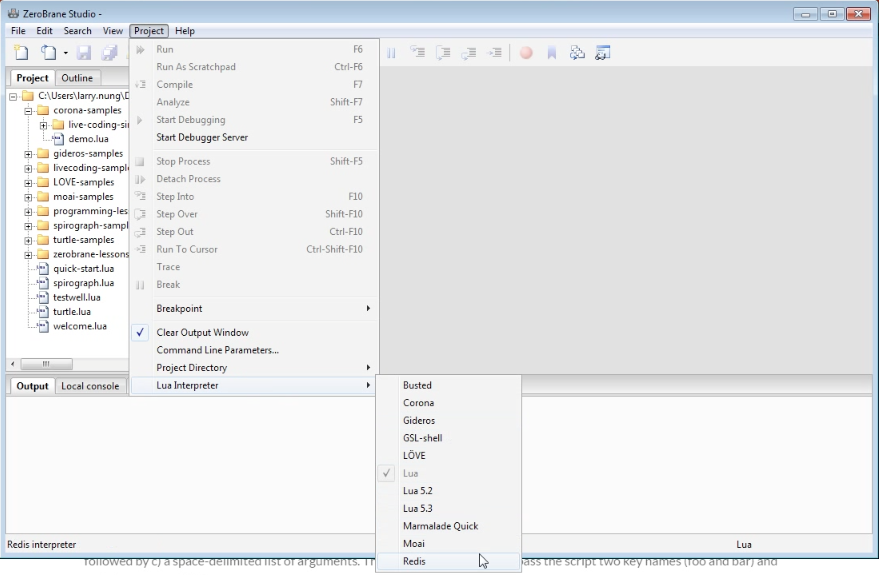Open the recent files dropdown arrow

coord(66,53)
